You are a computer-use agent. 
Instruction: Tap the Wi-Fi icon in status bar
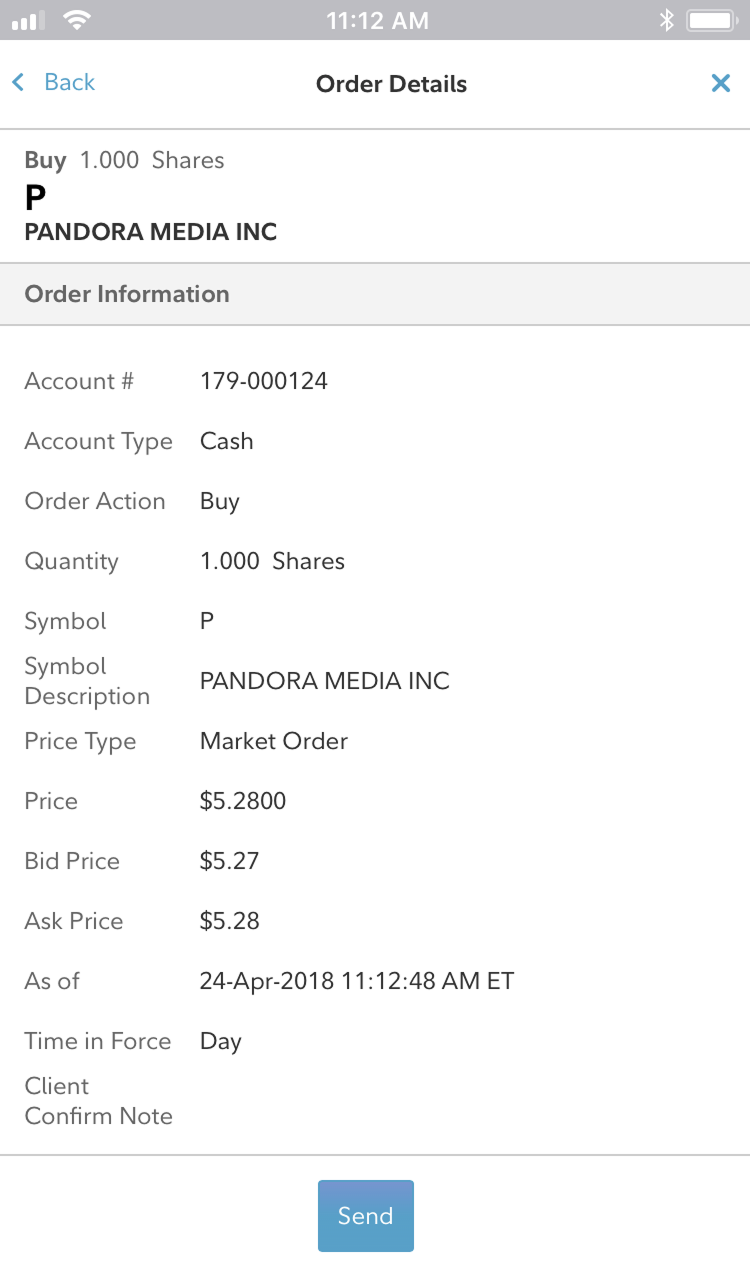coord(76,20)
